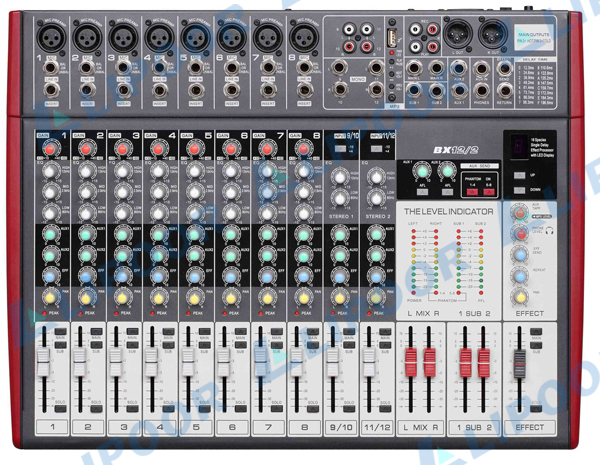Viewport: 600px width, 465px height.
Task: Click the effect RETURN jack
Action: [x=504, y=91]
